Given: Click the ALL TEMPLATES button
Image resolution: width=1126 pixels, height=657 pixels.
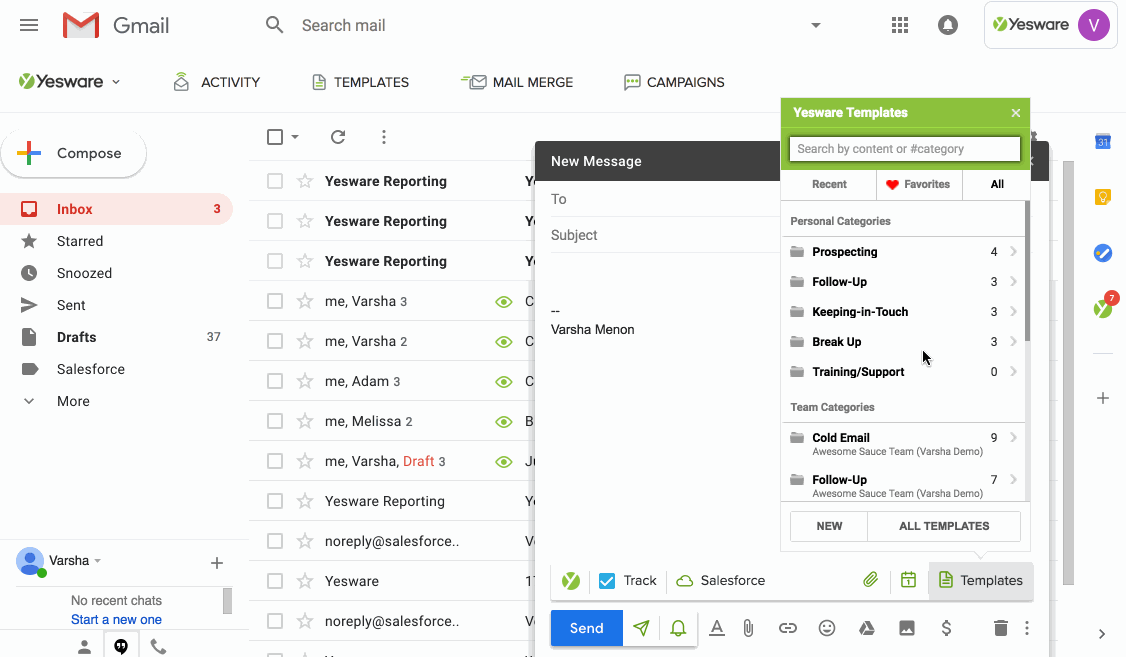Looking at the screenshot, I should click(x=943, y=526).
